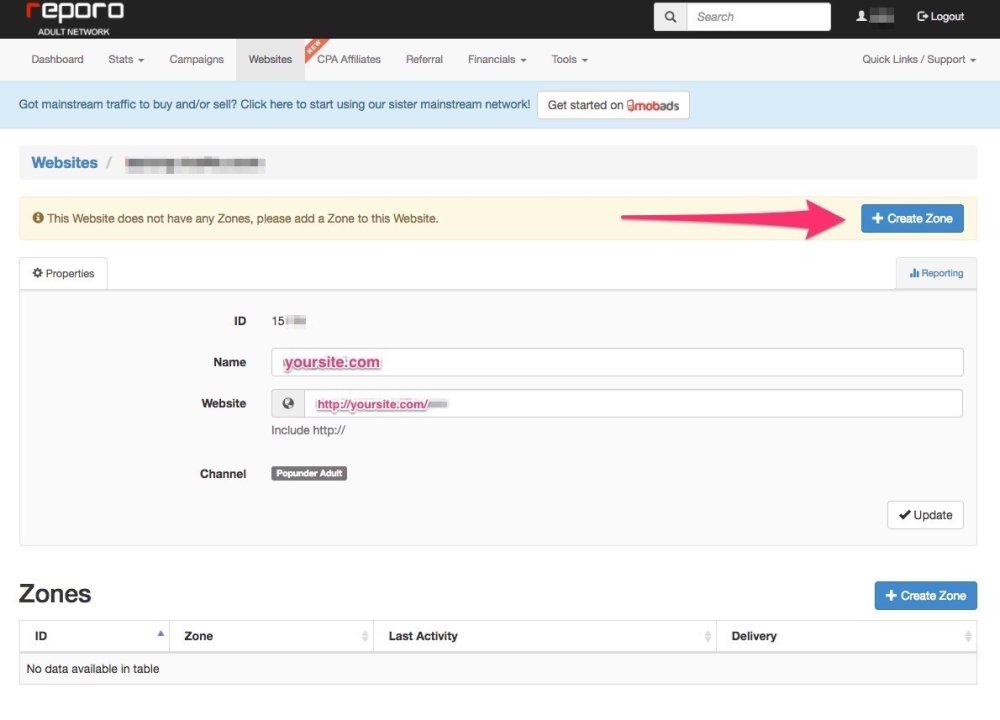Open the user account icon
This screenshot has width=1000, height=720.
click(861, 16)
